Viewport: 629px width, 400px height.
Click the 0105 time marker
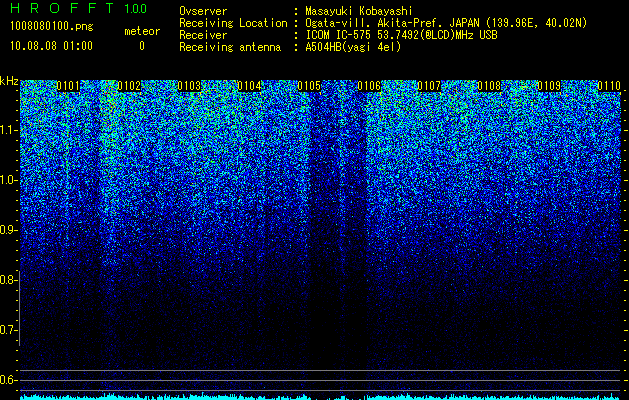click(309, 86)
